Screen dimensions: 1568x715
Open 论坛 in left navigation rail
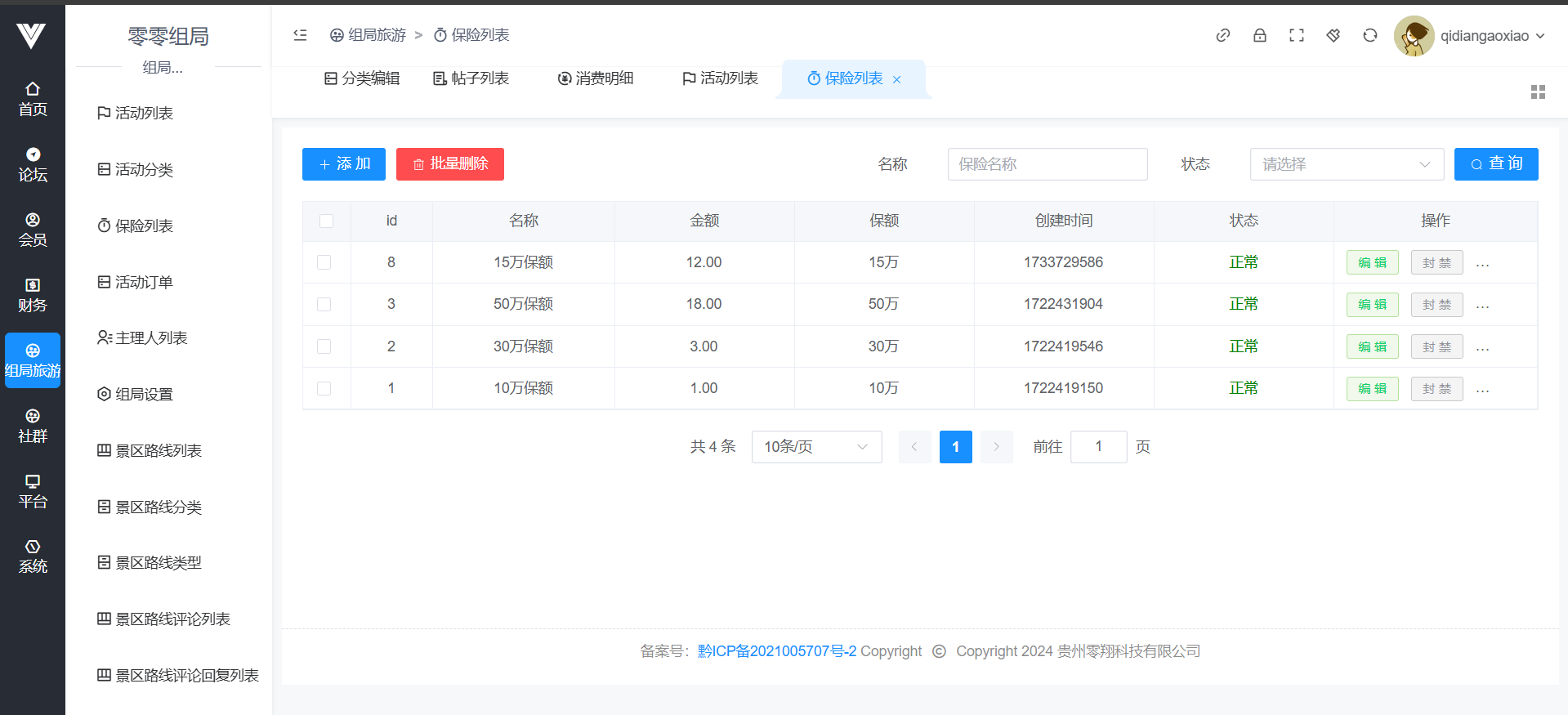pyautogui.click(x=33, y=165)
